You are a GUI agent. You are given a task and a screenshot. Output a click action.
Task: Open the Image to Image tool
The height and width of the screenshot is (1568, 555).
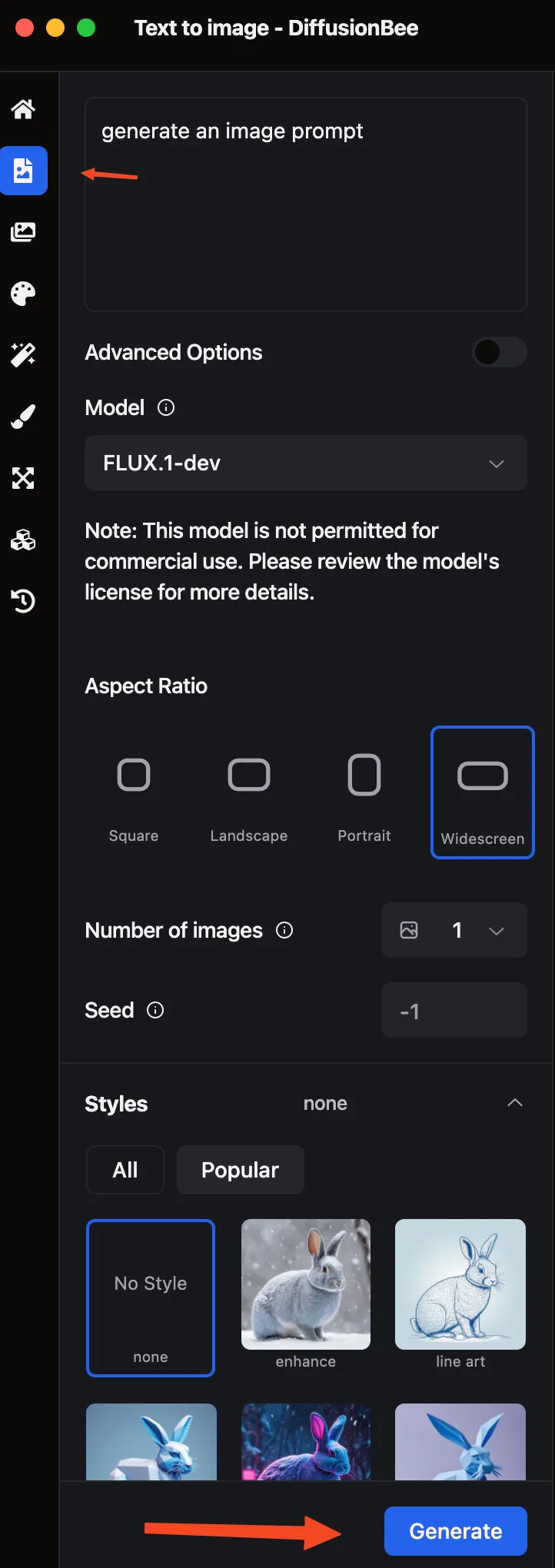click(x=23, y=232)
